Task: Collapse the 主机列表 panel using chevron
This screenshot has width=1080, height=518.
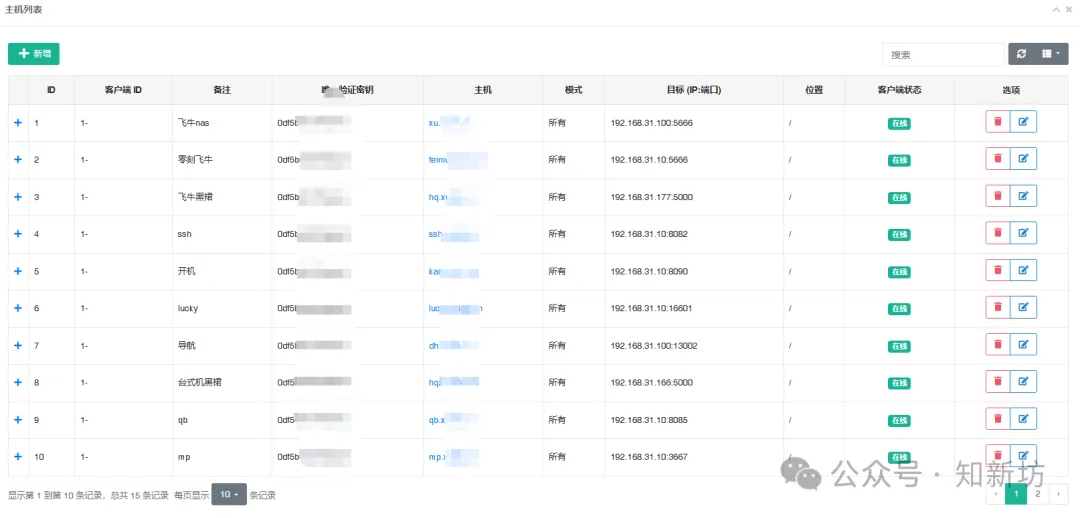Action: click(x=1056, y=9)
